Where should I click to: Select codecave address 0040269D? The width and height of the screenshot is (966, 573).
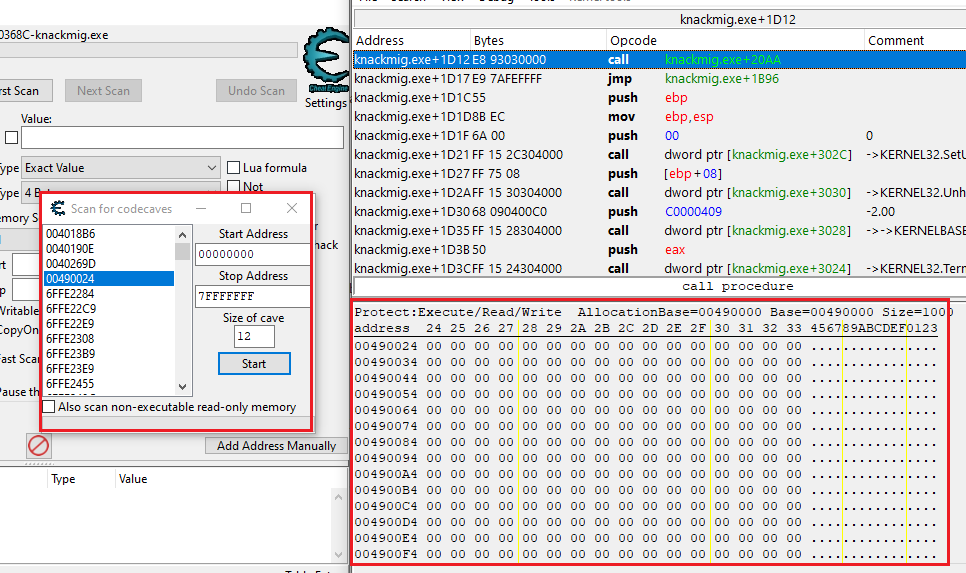pyautogui.click(x=109, y=264)
